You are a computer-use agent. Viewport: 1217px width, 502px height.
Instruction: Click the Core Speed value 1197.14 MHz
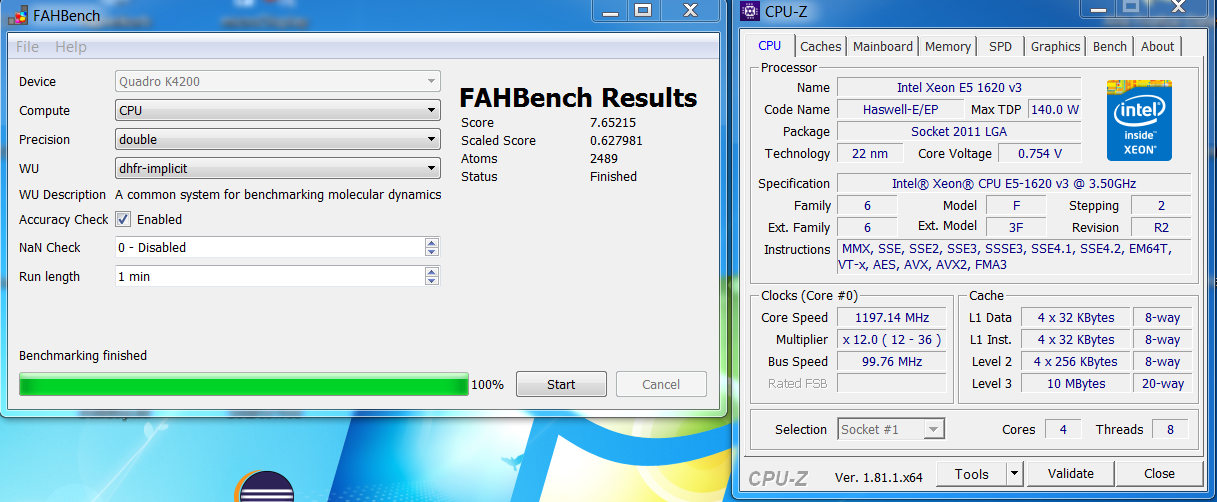(891, 318)
